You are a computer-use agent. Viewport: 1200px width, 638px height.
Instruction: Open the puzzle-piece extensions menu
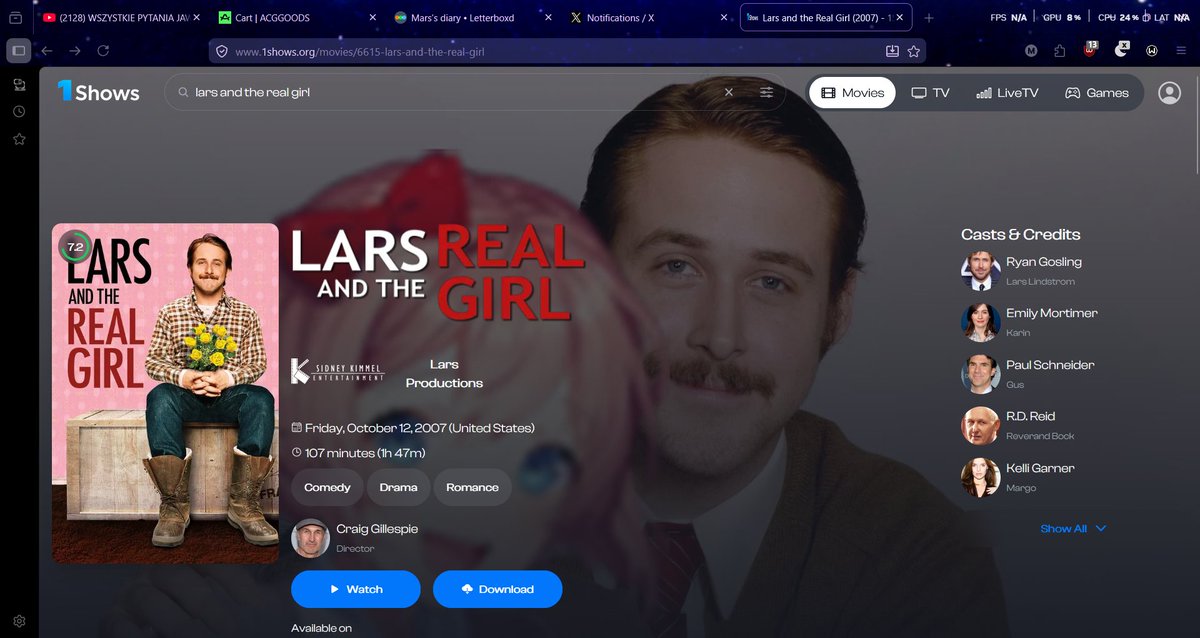coord(1062,51)
